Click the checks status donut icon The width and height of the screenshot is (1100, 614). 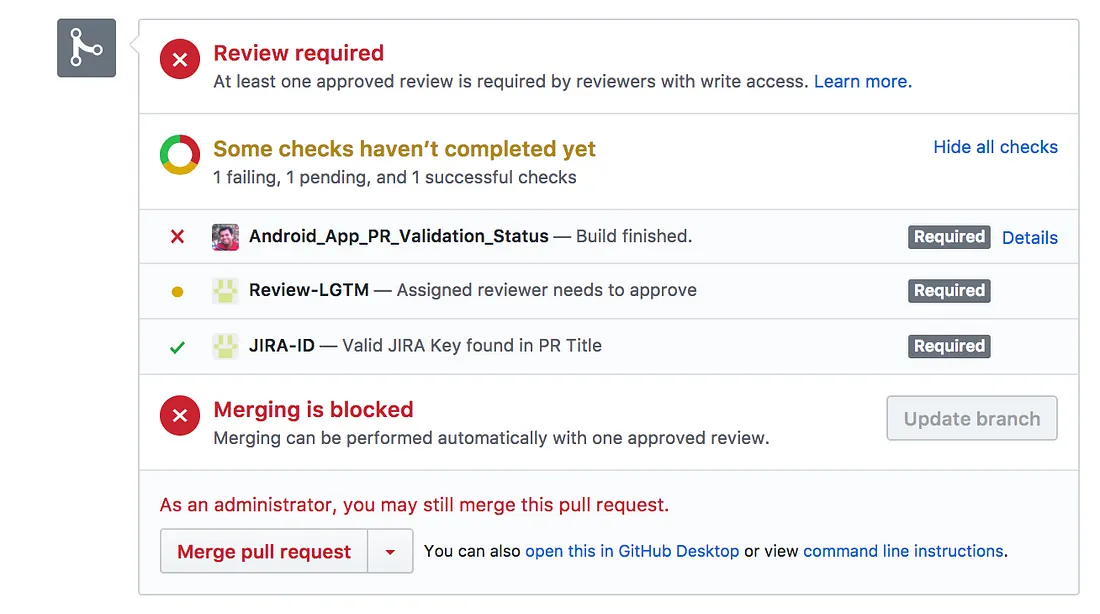coord(180,154)
